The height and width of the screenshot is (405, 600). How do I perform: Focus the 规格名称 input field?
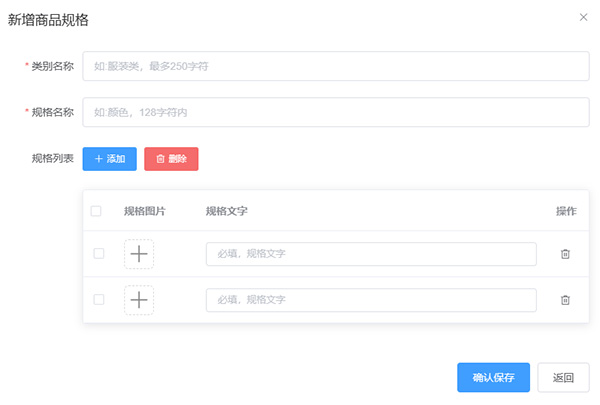[x=335, y=112]
